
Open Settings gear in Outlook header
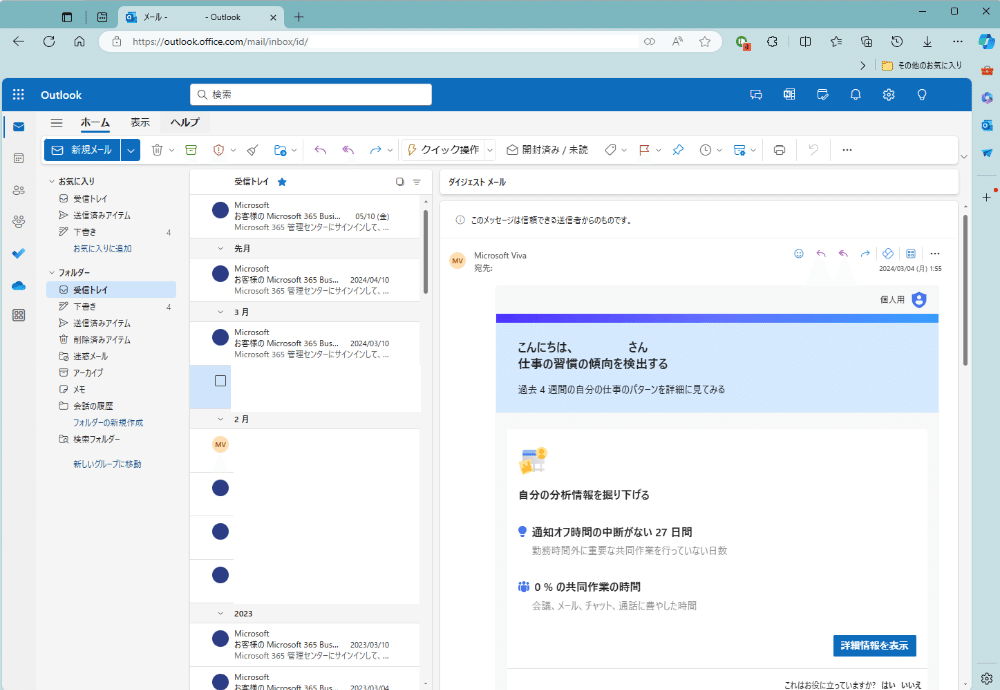(x=888, y=94)
